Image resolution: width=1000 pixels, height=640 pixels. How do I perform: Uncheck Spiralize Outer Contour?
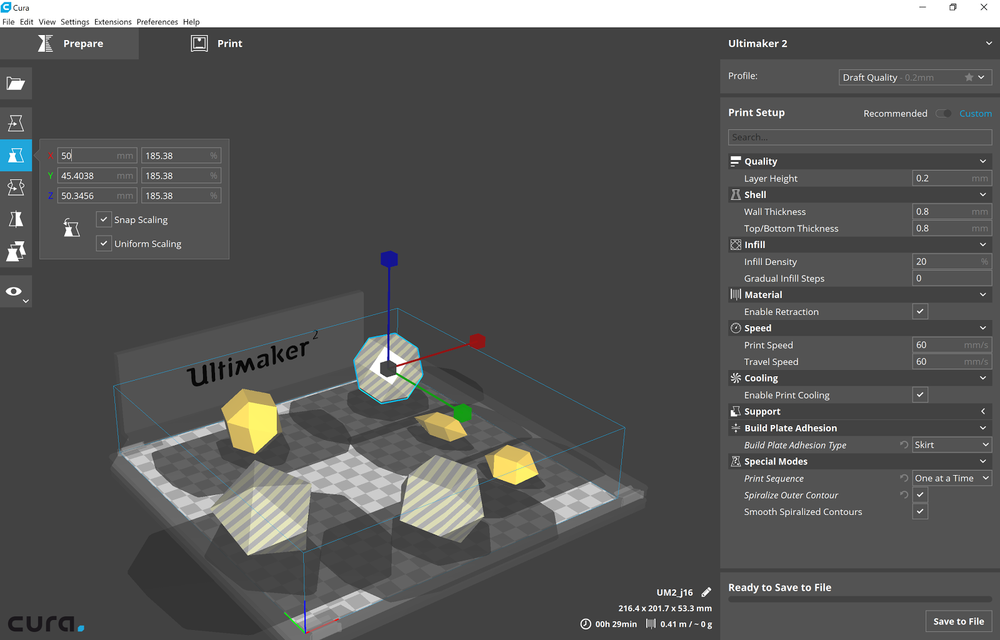click(x=920, y=495)
